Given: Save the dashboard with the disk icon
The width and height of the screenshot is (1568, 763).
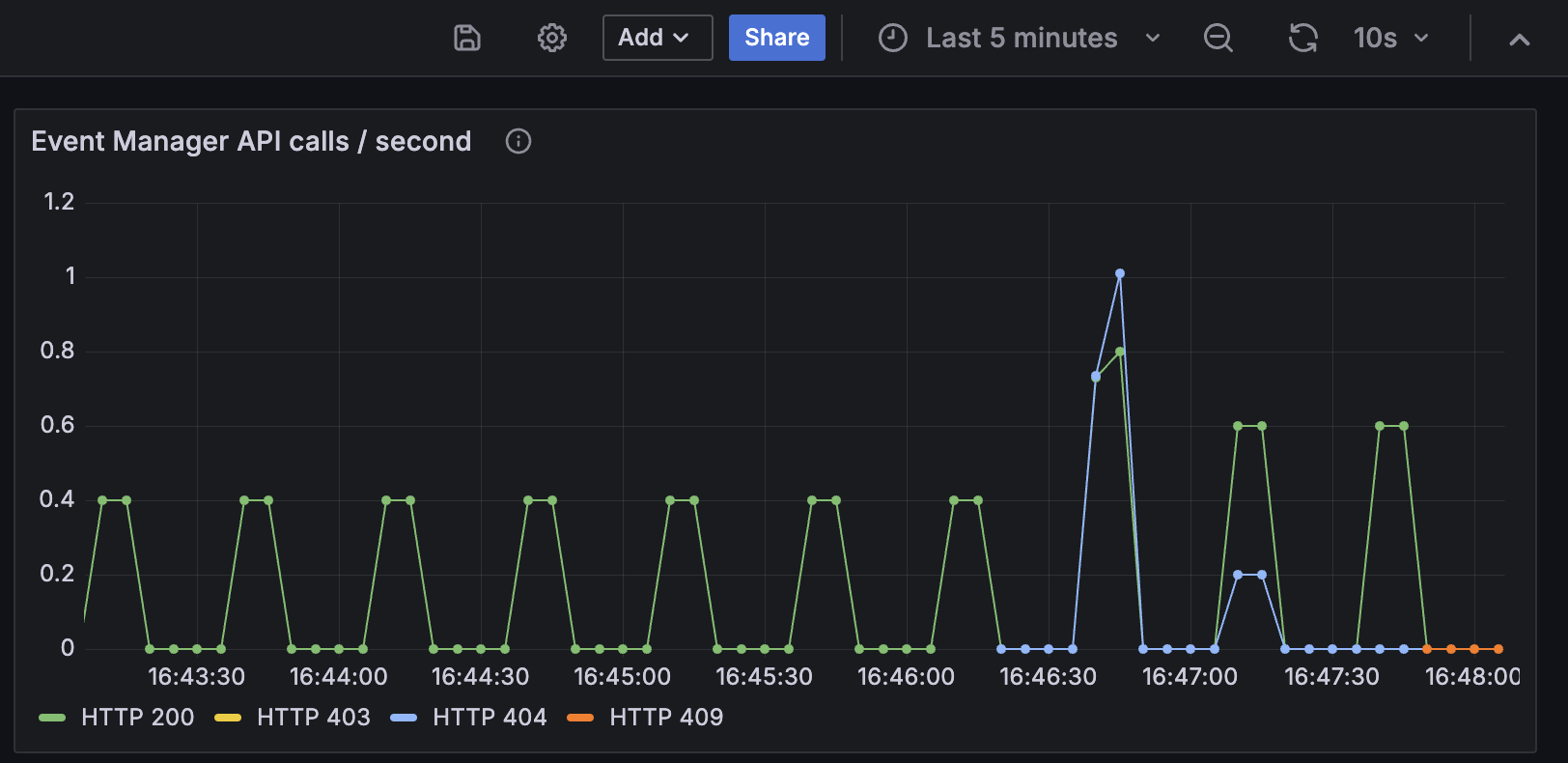Looking at the screenshot, I should (467, 38).
